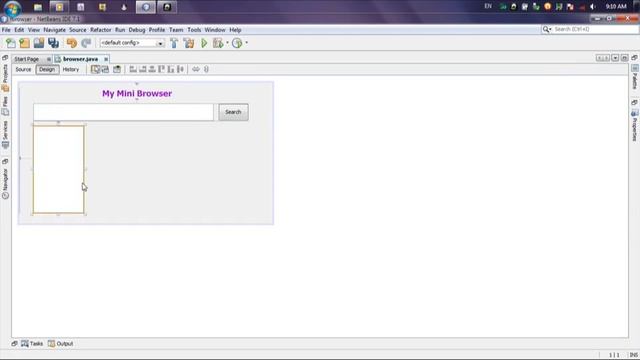This screenshot has width=640, height=360.
Task: Open the Windows Start menu
Action: click(12, 8)
